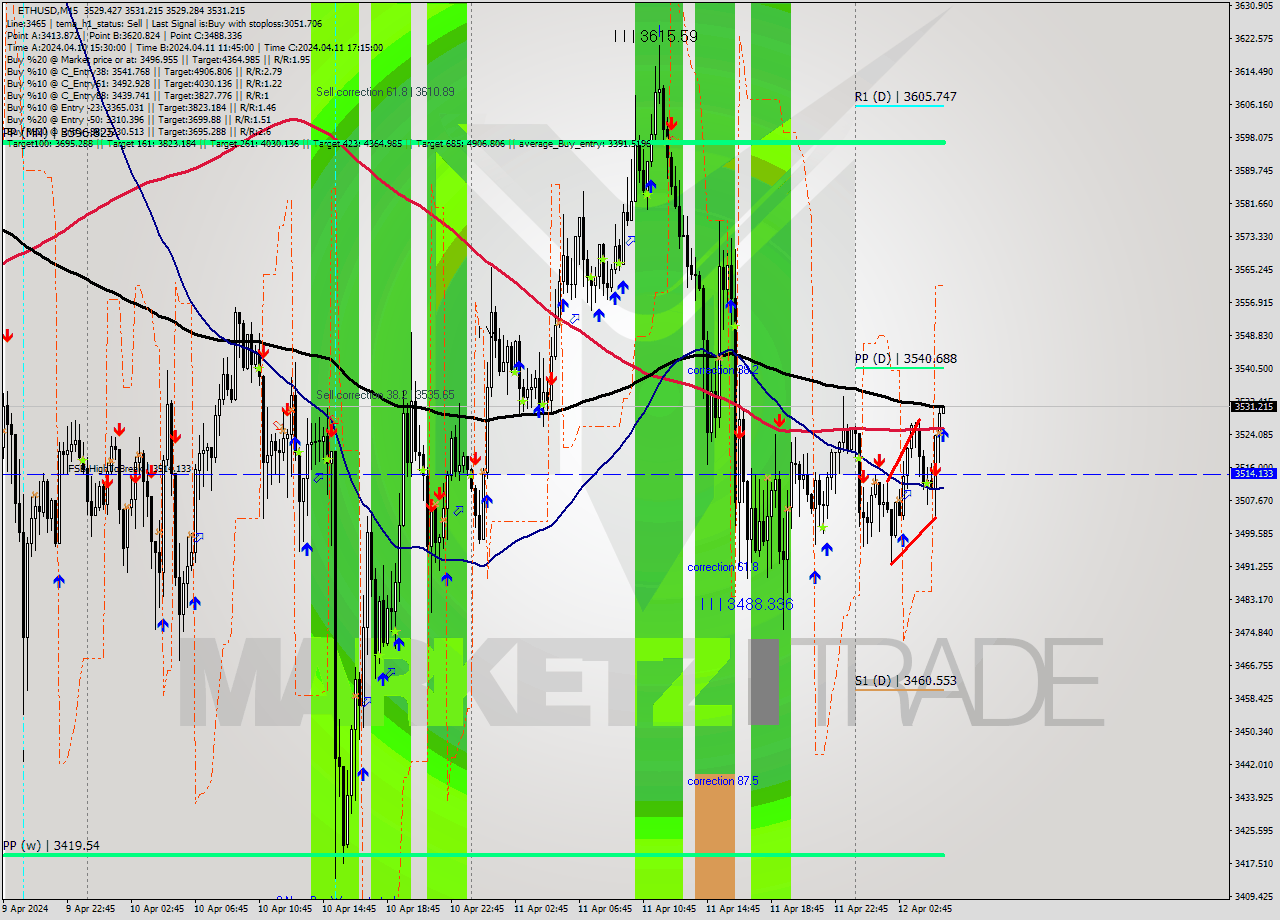
Task: Click the '10 Apr 14:45' time axis label
Action: coord(349,910)
